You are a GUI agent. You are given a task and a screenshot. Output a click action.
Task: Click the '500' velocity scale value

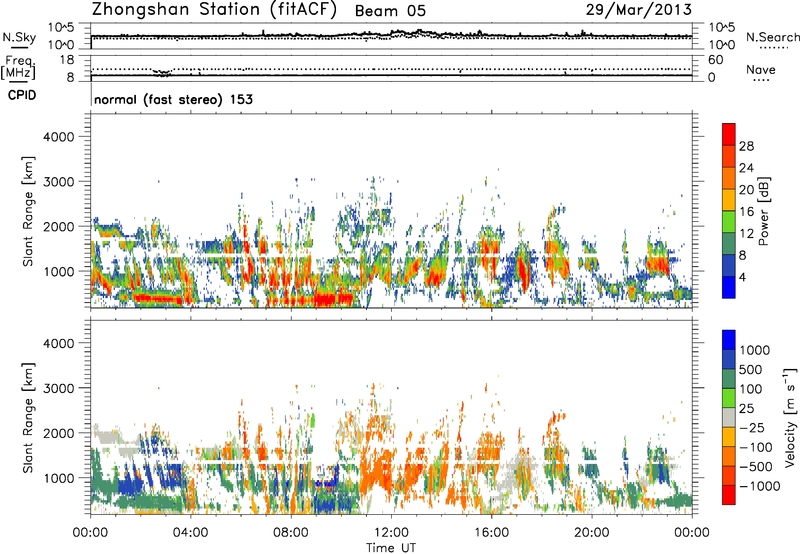(751, 369)
